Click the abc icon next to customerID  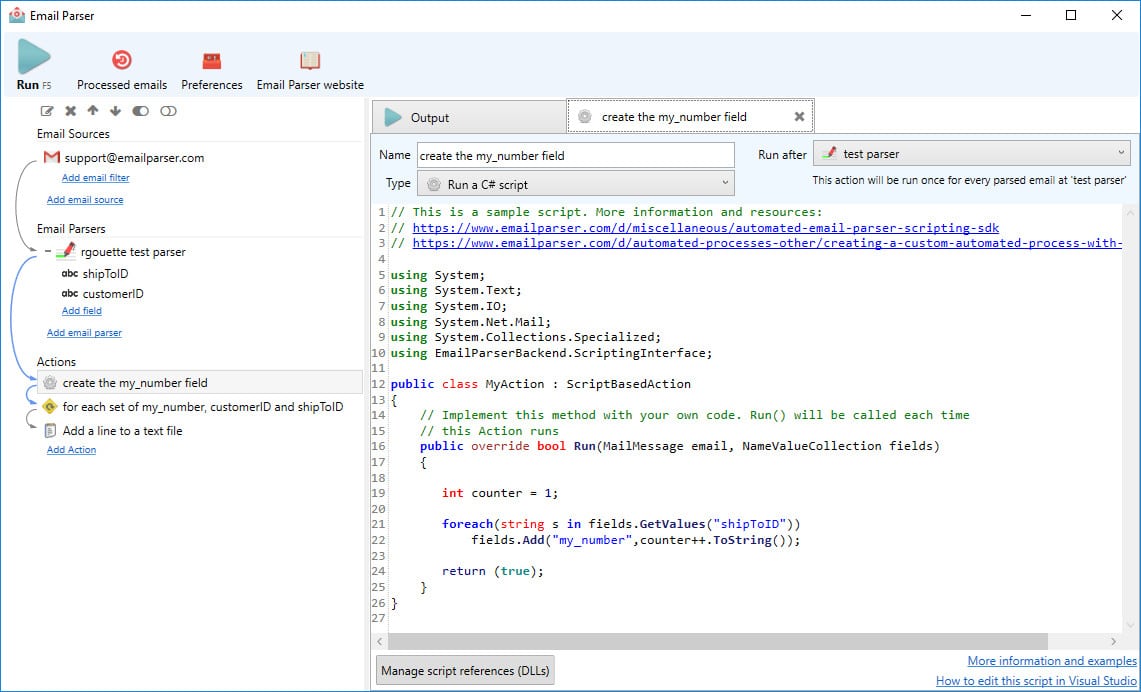pos(70,294)
